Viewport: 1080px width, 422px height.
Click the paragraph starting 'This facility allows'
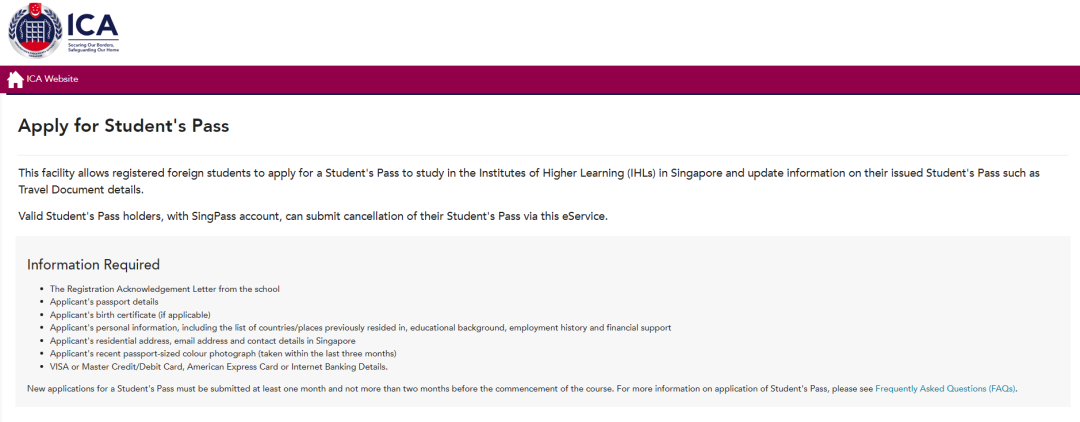pos(529,181)
